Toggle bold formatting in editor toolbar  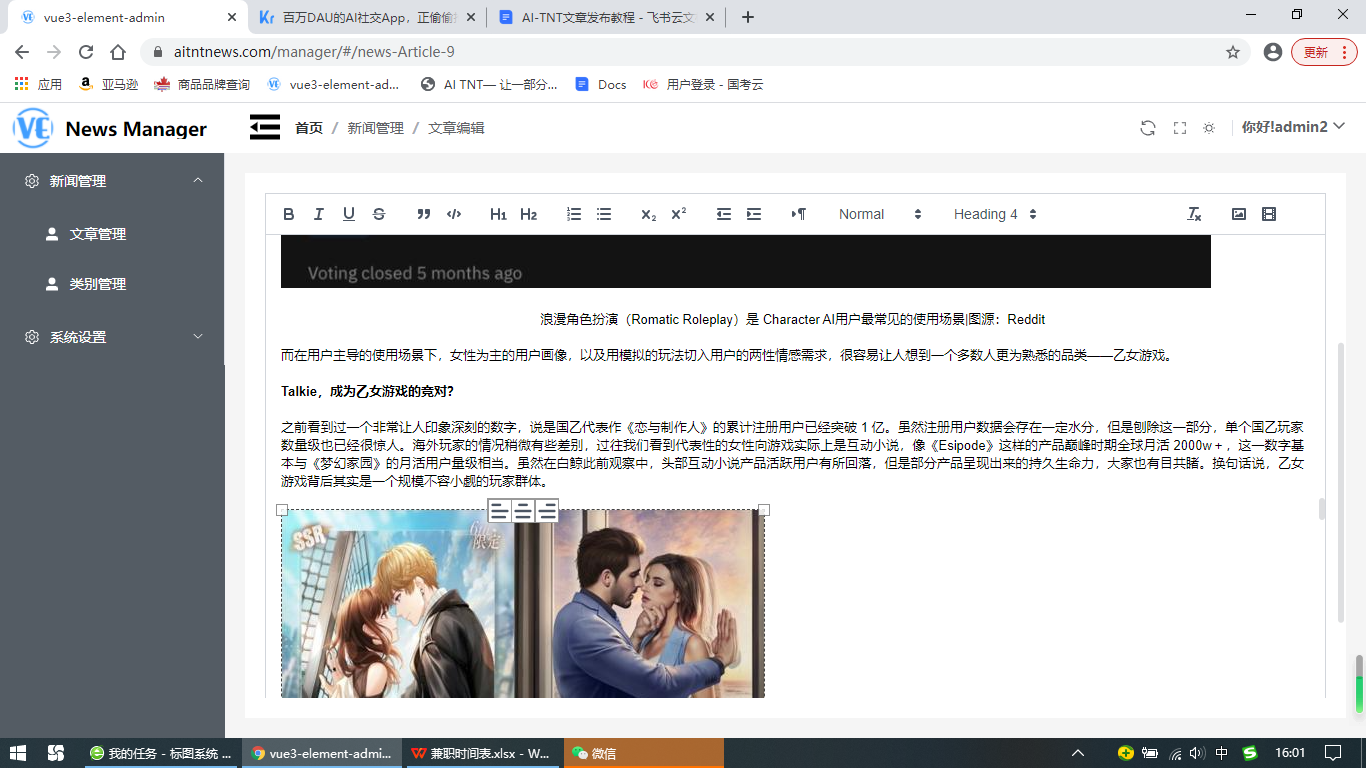pyautogui.click(x=289, y=214)
